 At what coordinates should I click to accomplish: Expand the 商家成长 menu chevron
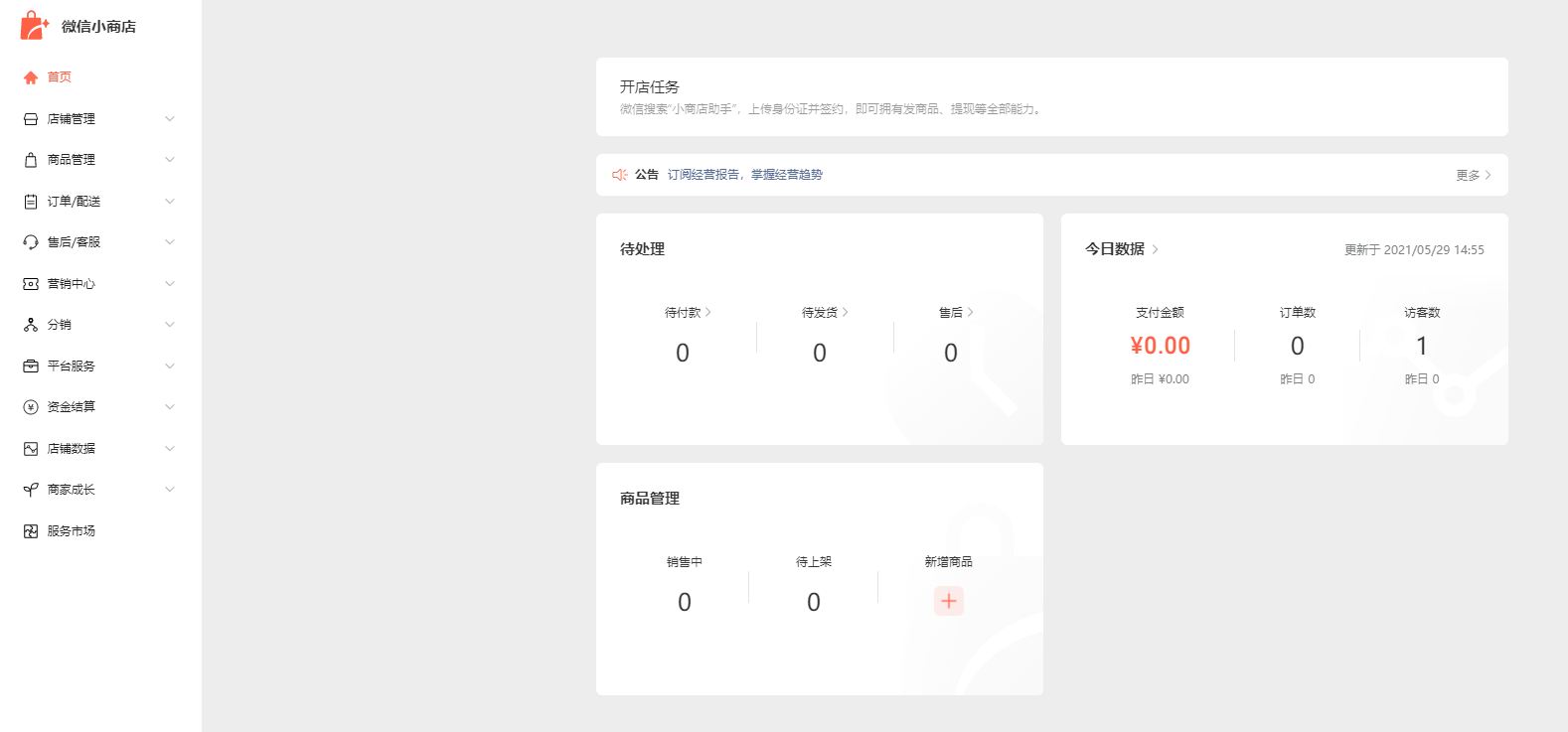pos(170,490)
